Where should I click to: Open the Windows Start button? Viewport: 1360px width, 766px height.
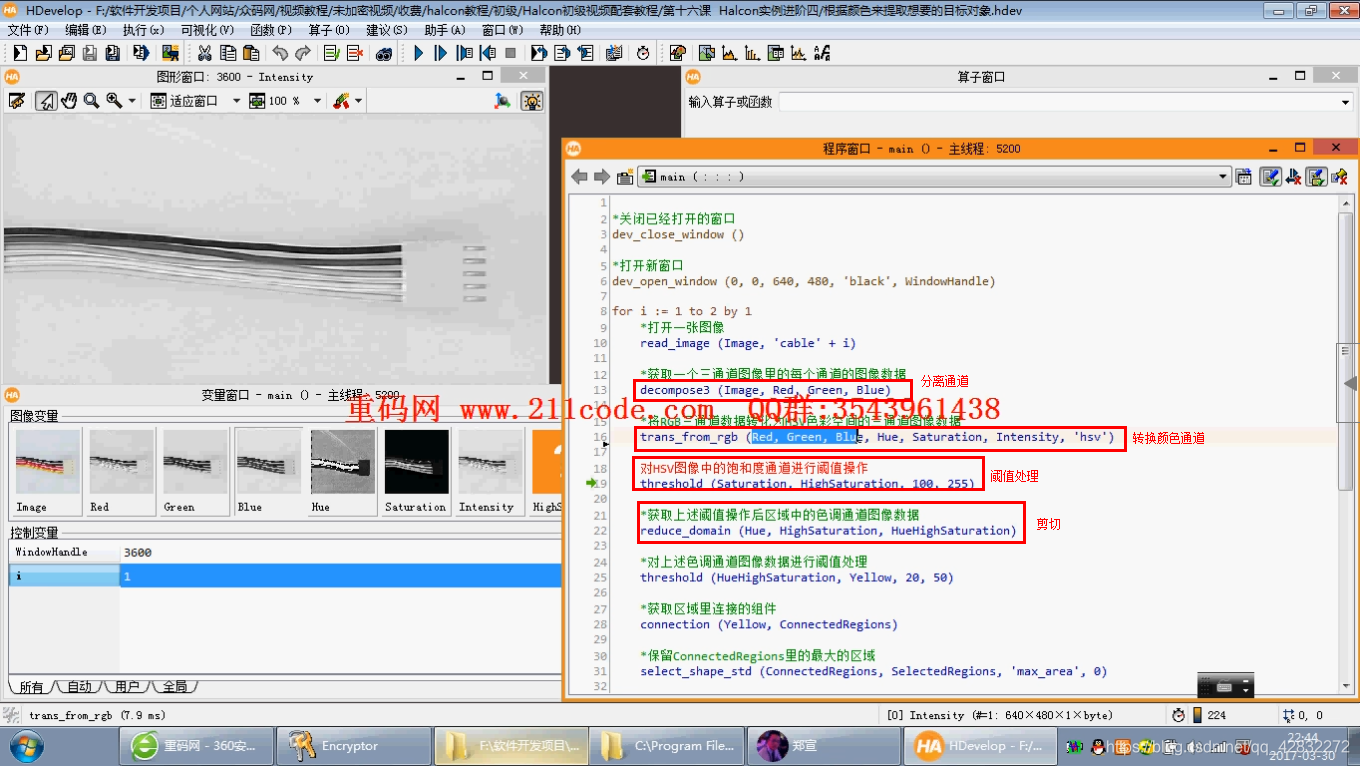pos(25,745)
